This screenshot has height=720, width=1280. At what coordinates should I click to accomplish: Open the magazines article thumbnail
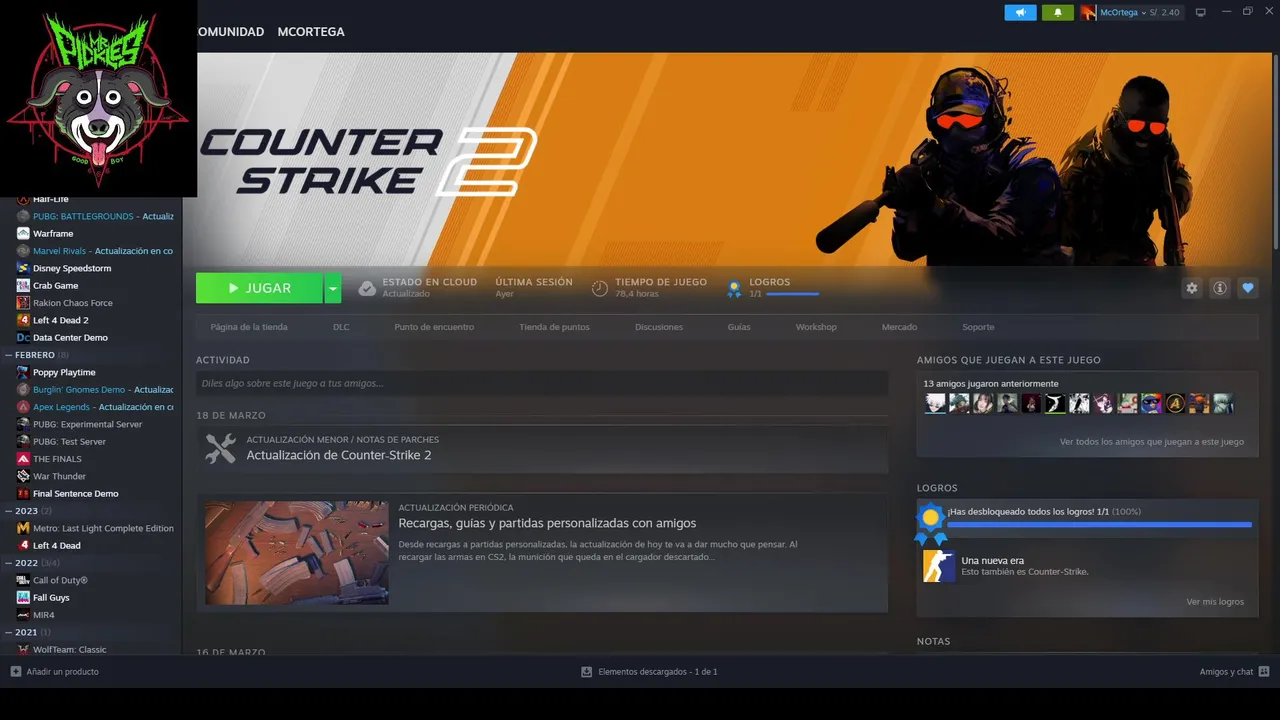(x=297, y=553)
